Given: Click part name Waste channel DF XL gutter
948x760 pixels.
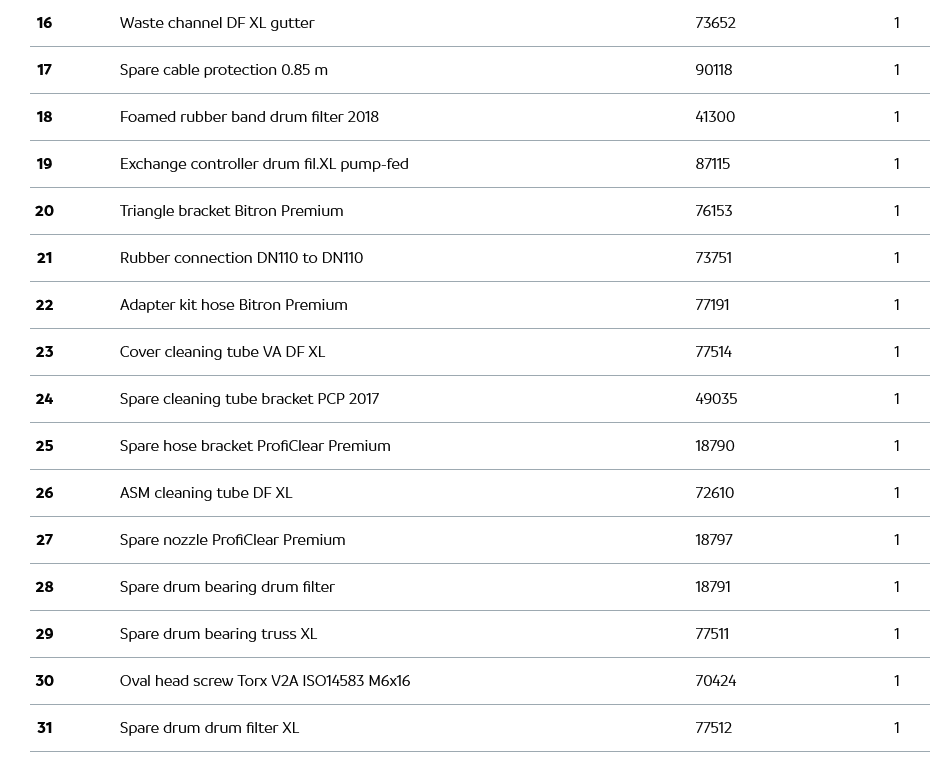Looking at the screenshot, I should (217, 23).
